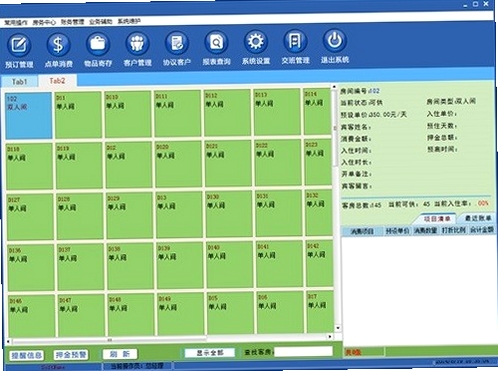The image size is (498, 371).
Task: Click the 点单消费 dollar-sign icon
Action: click(x=58, y=45)
